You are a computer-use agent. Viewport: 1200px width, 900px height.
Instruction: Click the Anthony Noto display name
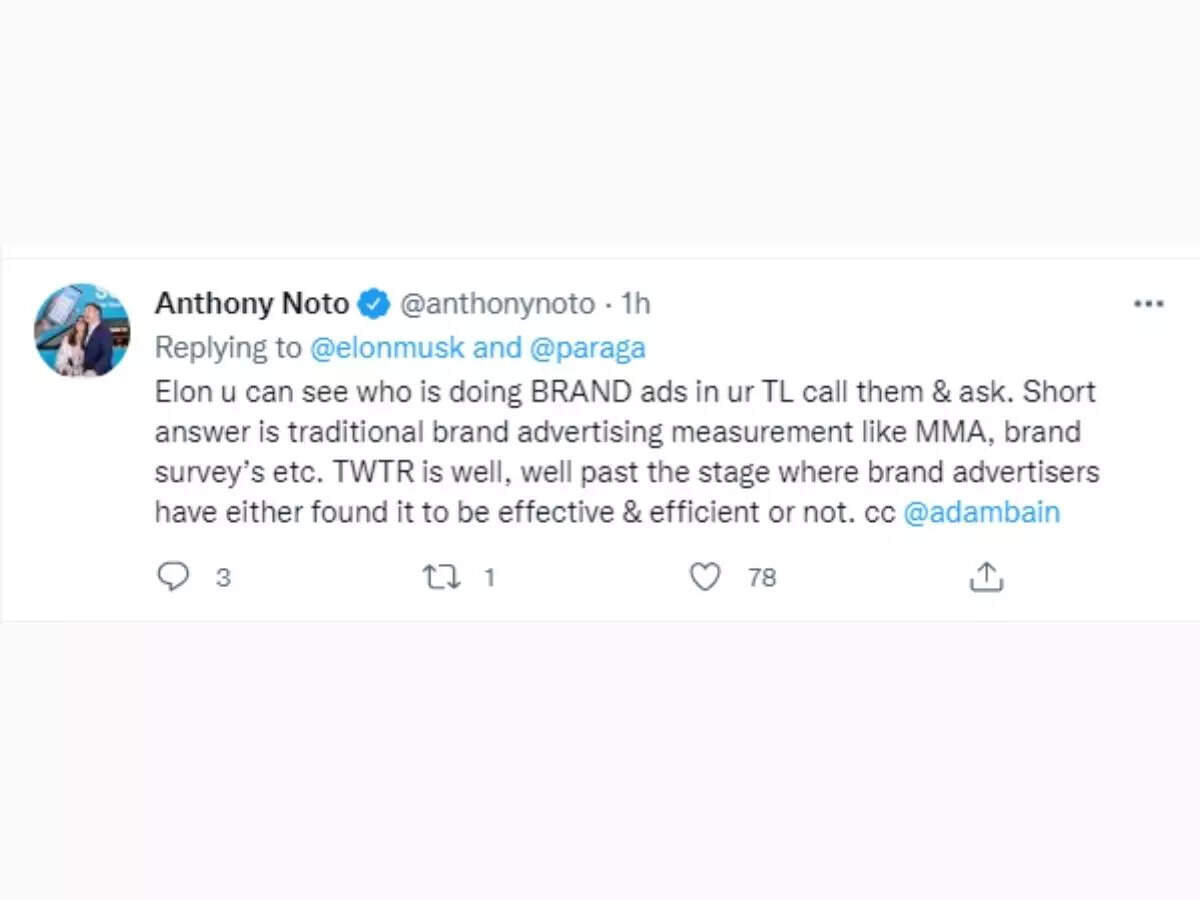click(x=252, y=304)
